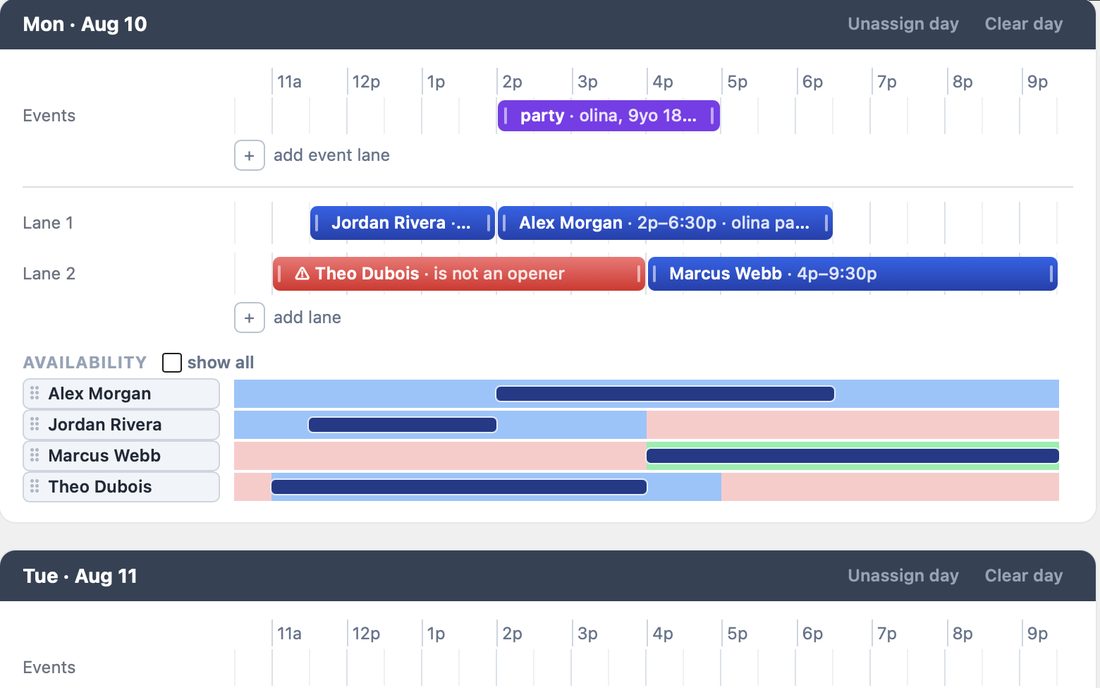Clear day for Mon Aug 10
Viewport: 1100px width, 688px height.
coord(1024,24)
